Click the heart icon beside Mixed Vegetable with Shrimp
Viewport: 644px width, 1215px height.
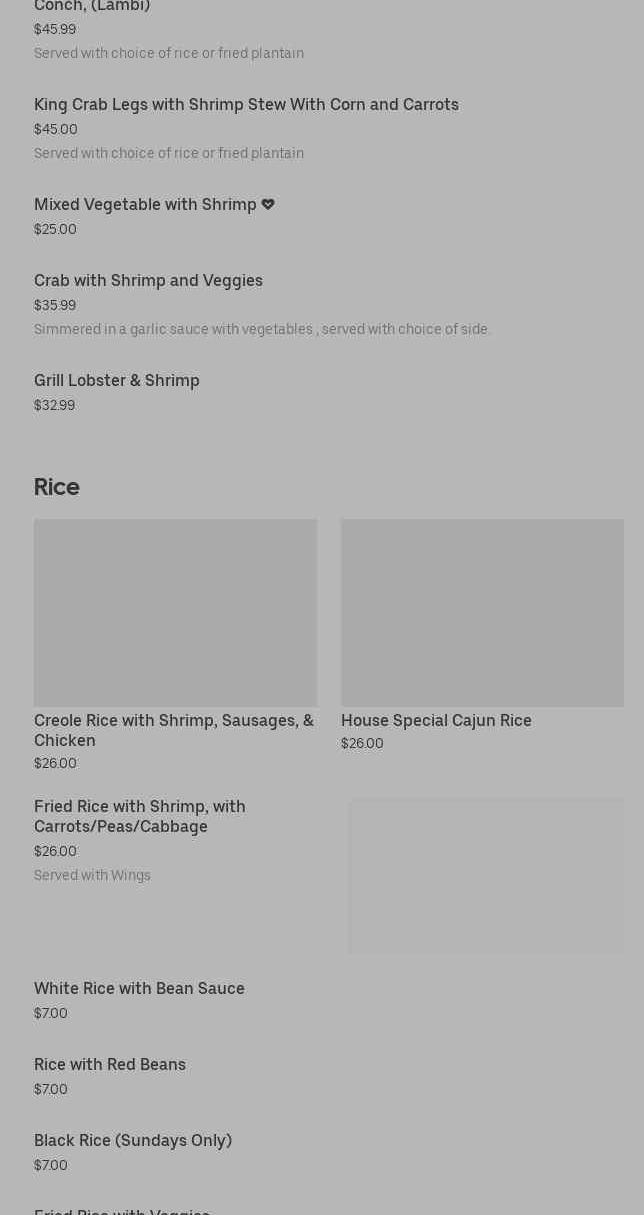pos(268,204)
